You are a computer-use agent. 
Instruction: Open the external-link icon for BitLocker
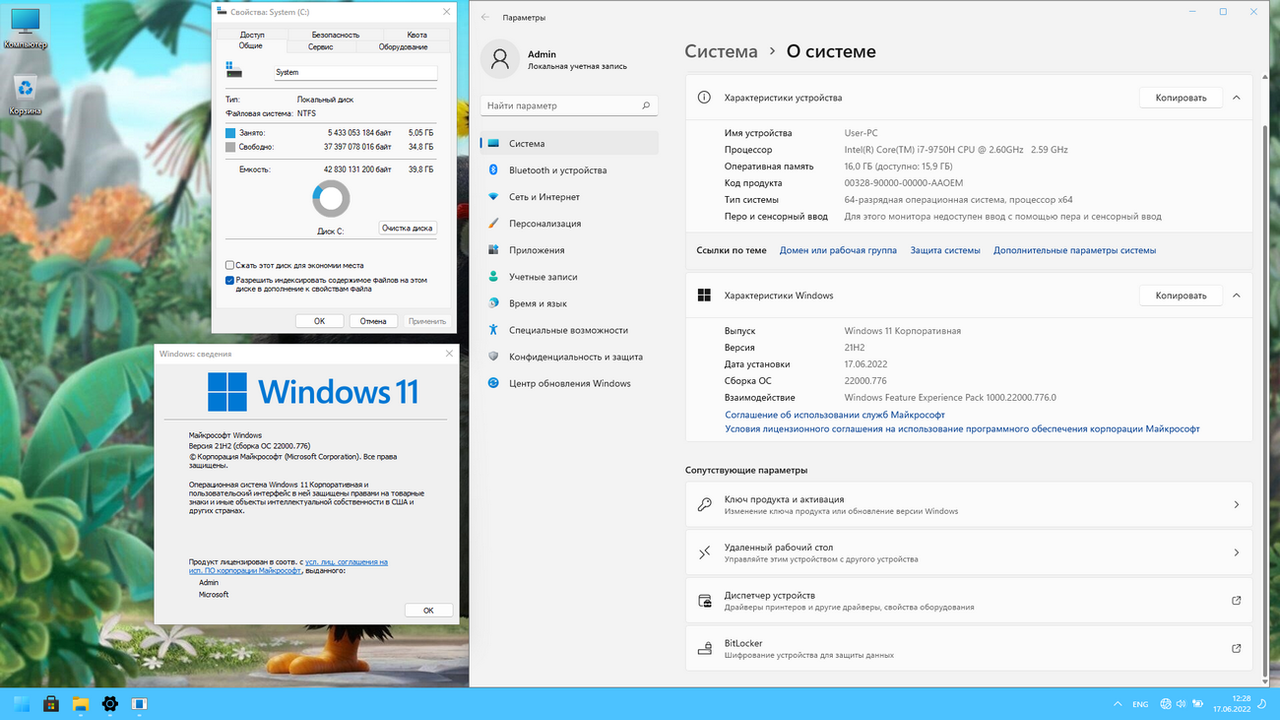(x=1236, y=648)
